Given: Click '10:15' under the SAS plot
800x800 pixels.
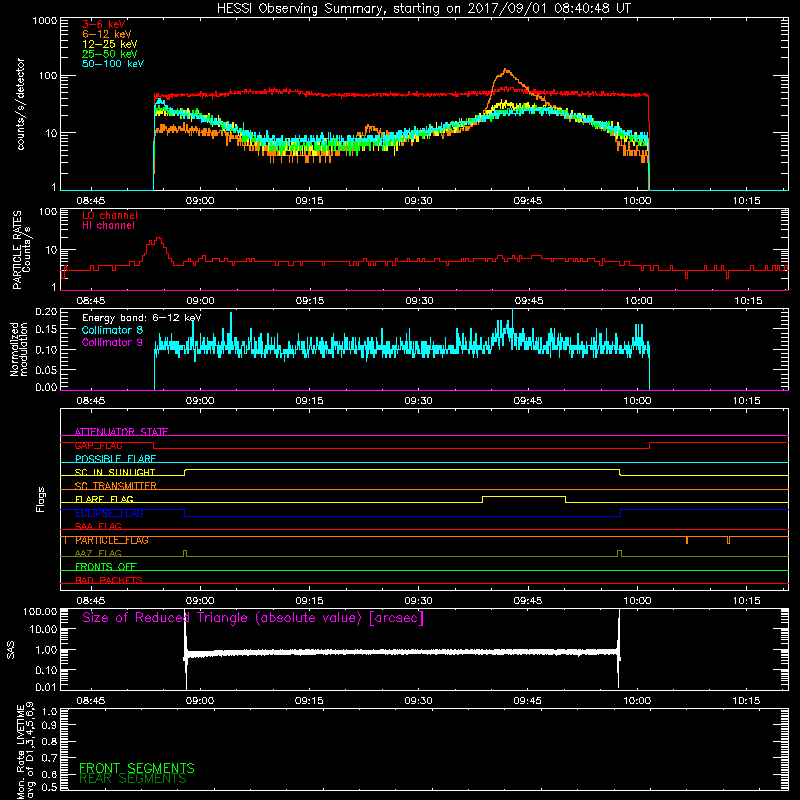Looking at the screenshot, I should click(x=746, y=701).
